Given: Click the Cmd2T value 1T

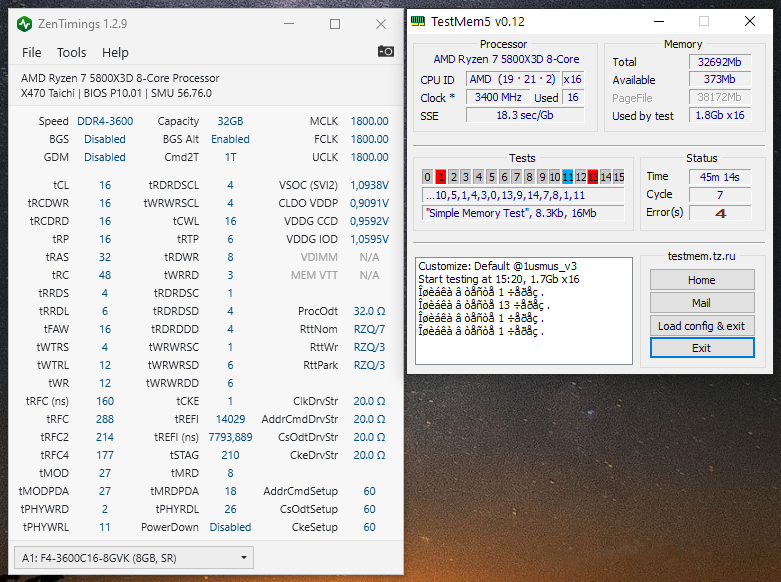Looking at the screenshot, I should click(230, 157).
